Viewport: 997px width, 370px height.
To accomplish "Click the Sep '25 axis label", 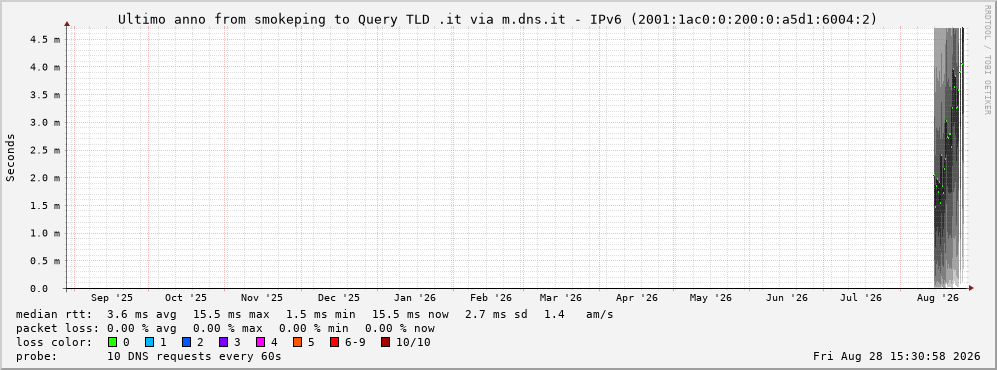I will 111,298.
